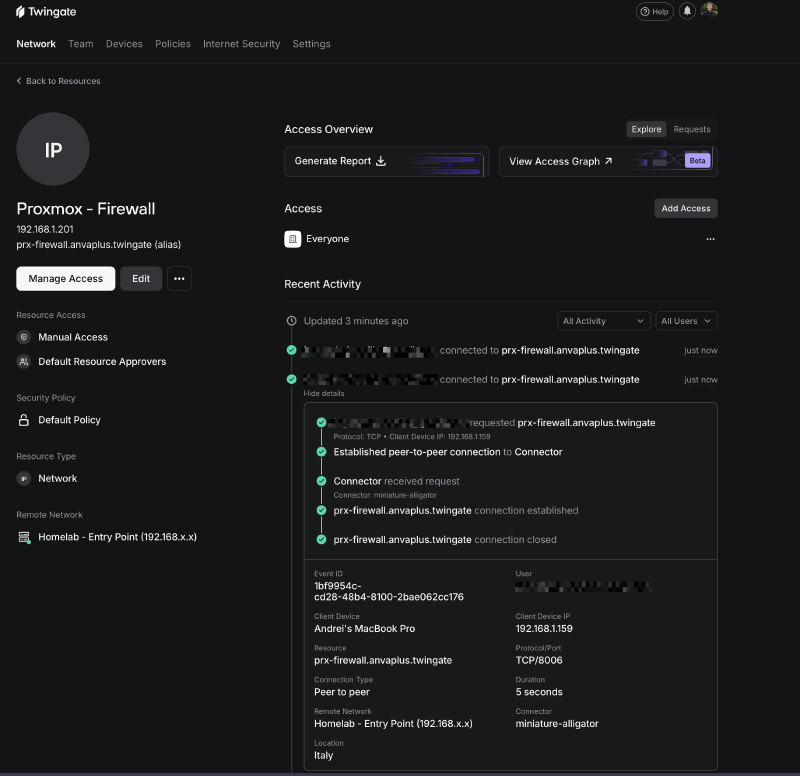This screenshot has width=800, height=776.
Task: Open the Help menu
Action: pos(655,12)
